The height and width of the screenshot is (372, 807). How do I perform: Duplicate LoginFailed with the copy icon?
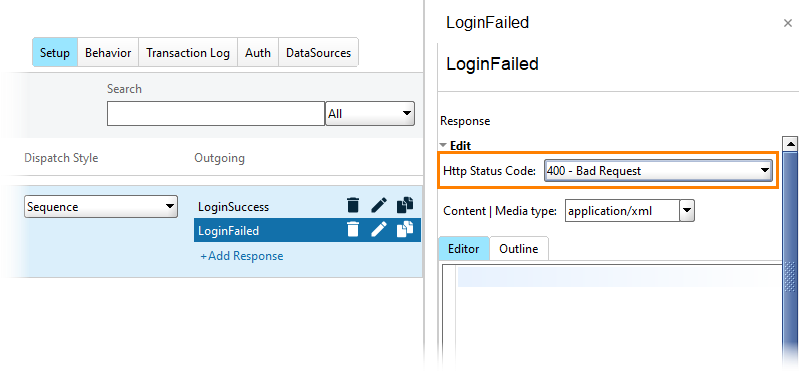point(405,229)
